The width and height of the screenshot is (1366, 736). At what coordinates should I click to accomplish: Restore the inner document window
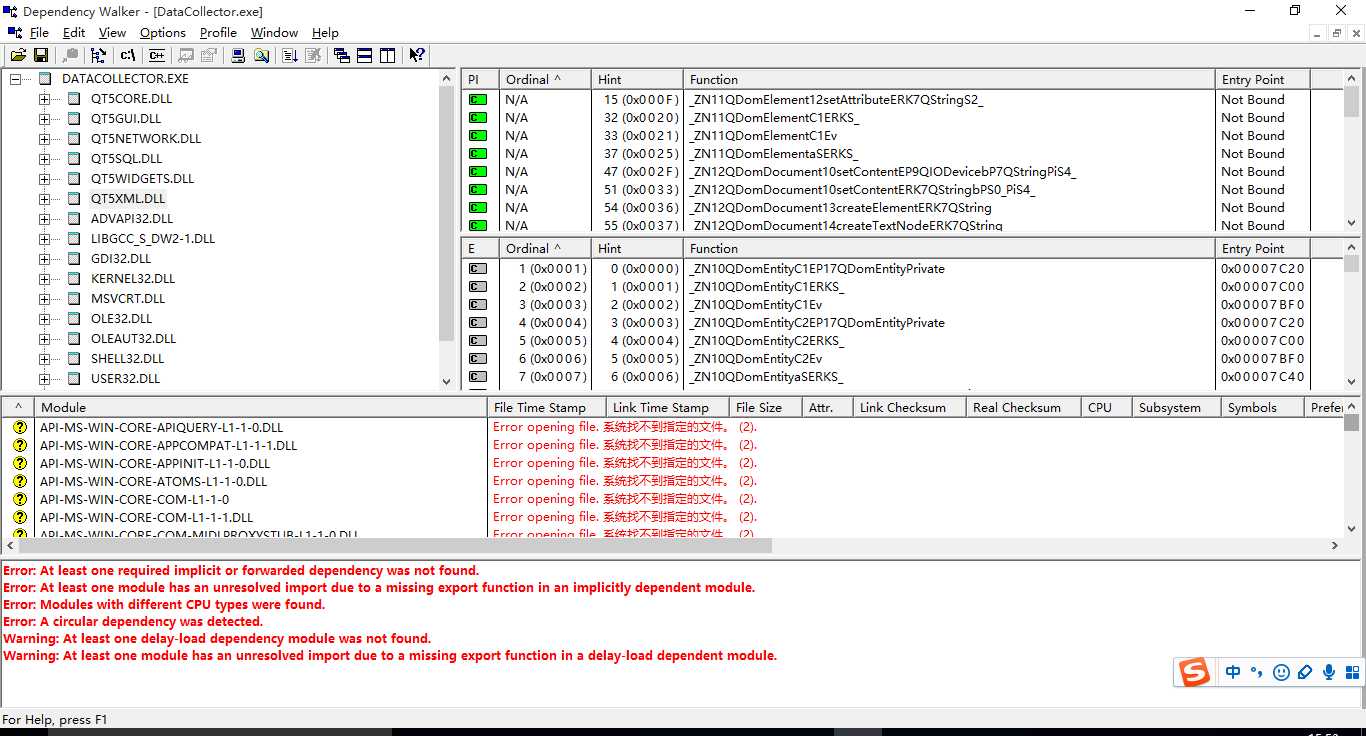point(1337,33)
